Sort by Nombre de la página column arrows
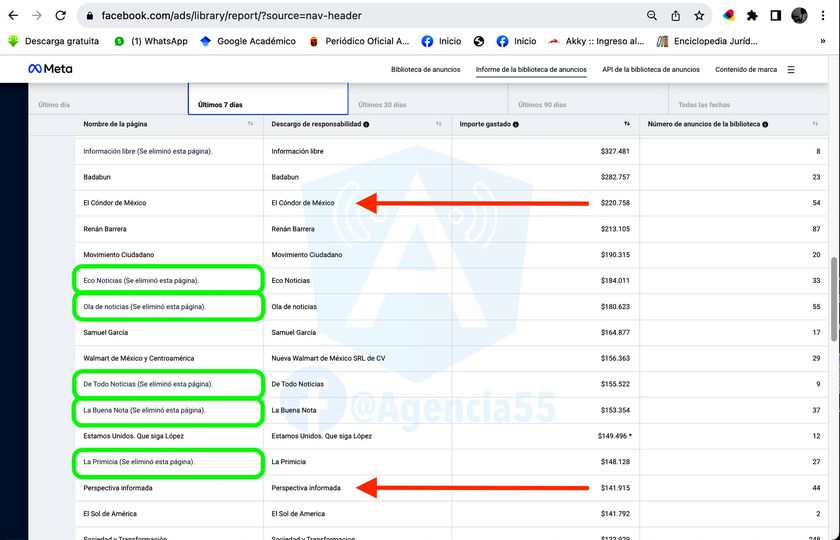The height and width of the screenshot is (540, 840). click(x=251, y=124)
